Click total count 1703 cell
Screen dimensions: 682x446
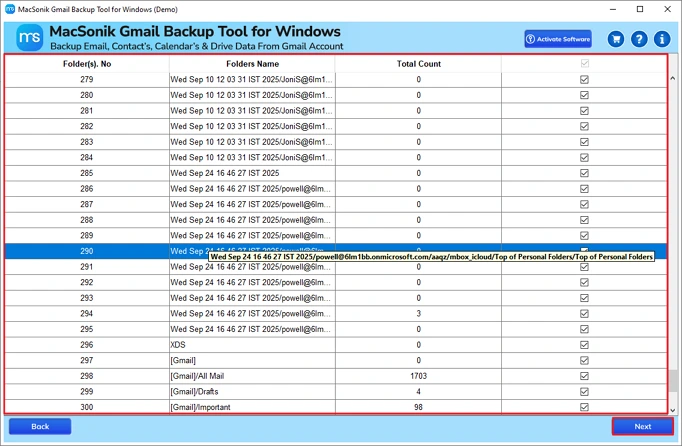tap(418, 376)
